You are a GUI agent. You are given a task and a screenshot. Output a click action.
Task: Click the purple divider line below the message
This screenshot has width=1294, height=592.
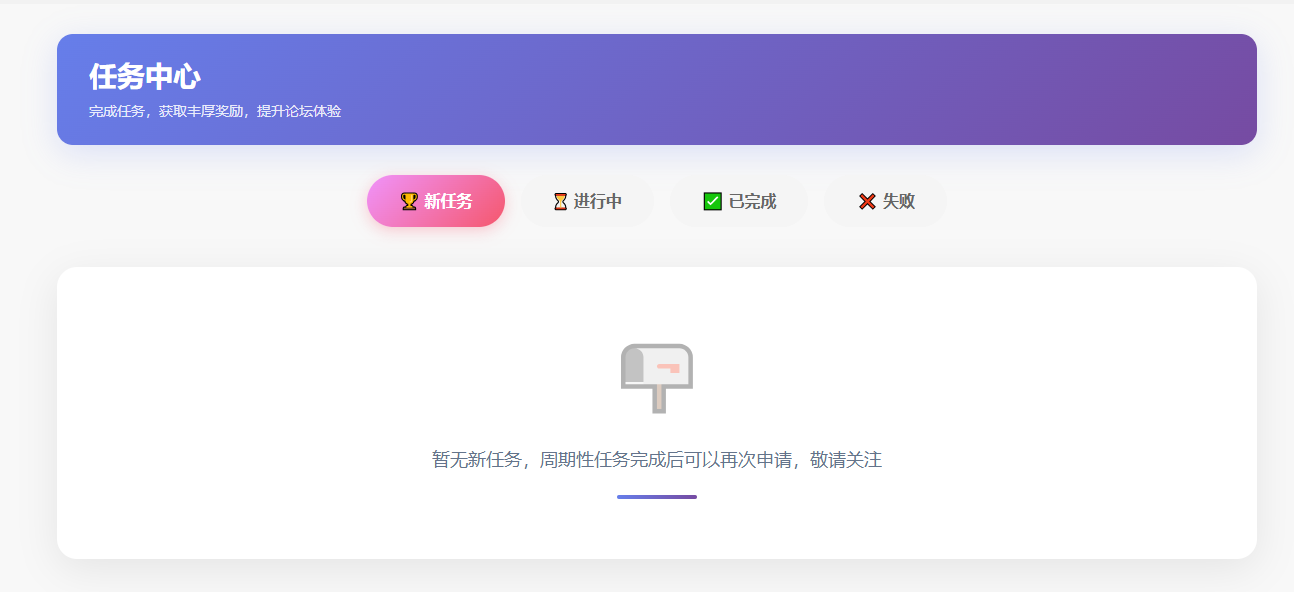(656, 497)
